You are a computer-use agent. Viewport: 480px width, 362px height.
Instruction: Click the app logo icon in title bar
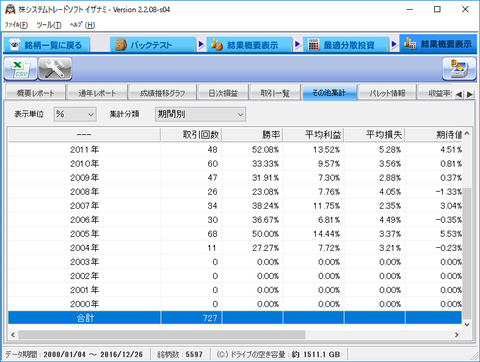point(10,9)
